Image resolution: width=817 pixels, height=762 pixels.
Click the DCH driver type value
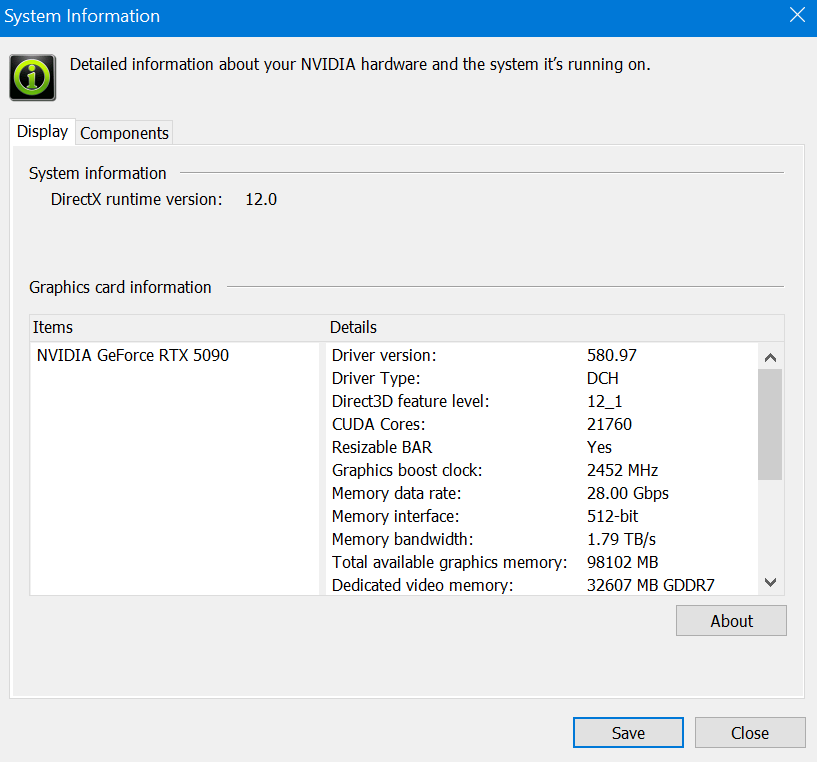[x=603, y=378]
